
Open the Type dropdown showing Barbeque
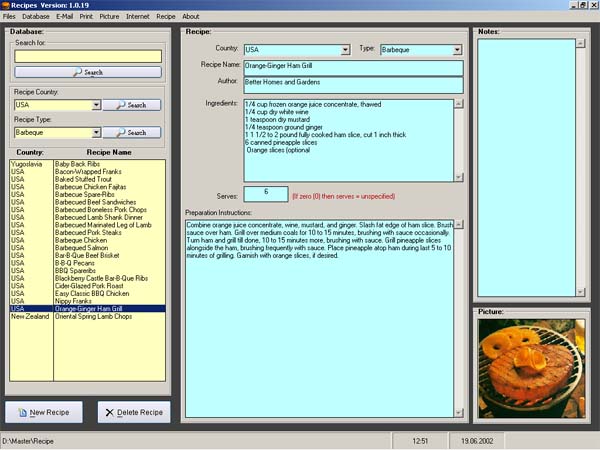(459, 49)
